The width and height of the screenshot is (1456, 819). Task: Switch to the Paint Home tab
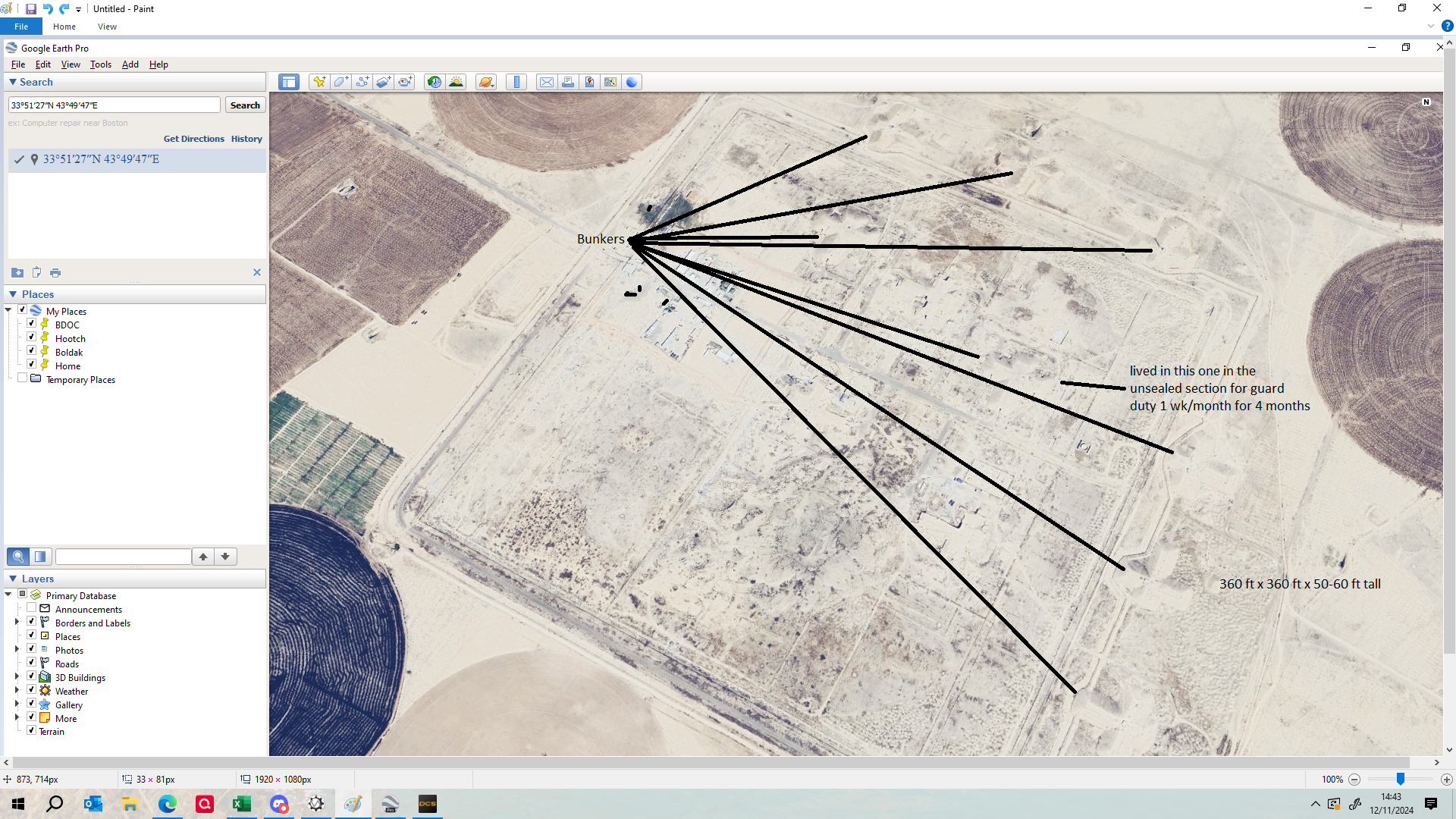[64, 27]
